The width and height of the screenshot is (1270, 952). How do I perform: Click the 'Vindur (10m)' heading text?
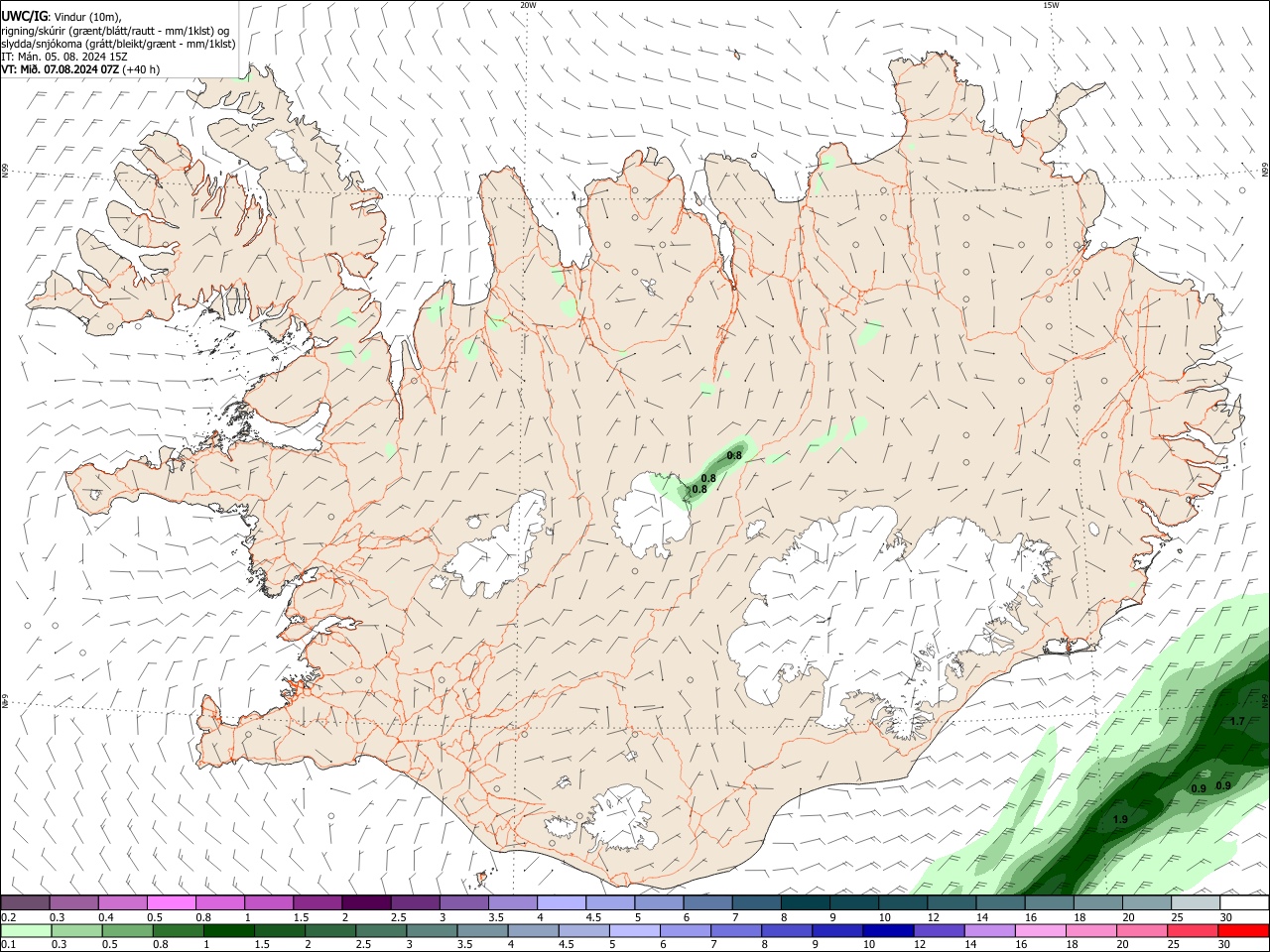coord(87,17)
